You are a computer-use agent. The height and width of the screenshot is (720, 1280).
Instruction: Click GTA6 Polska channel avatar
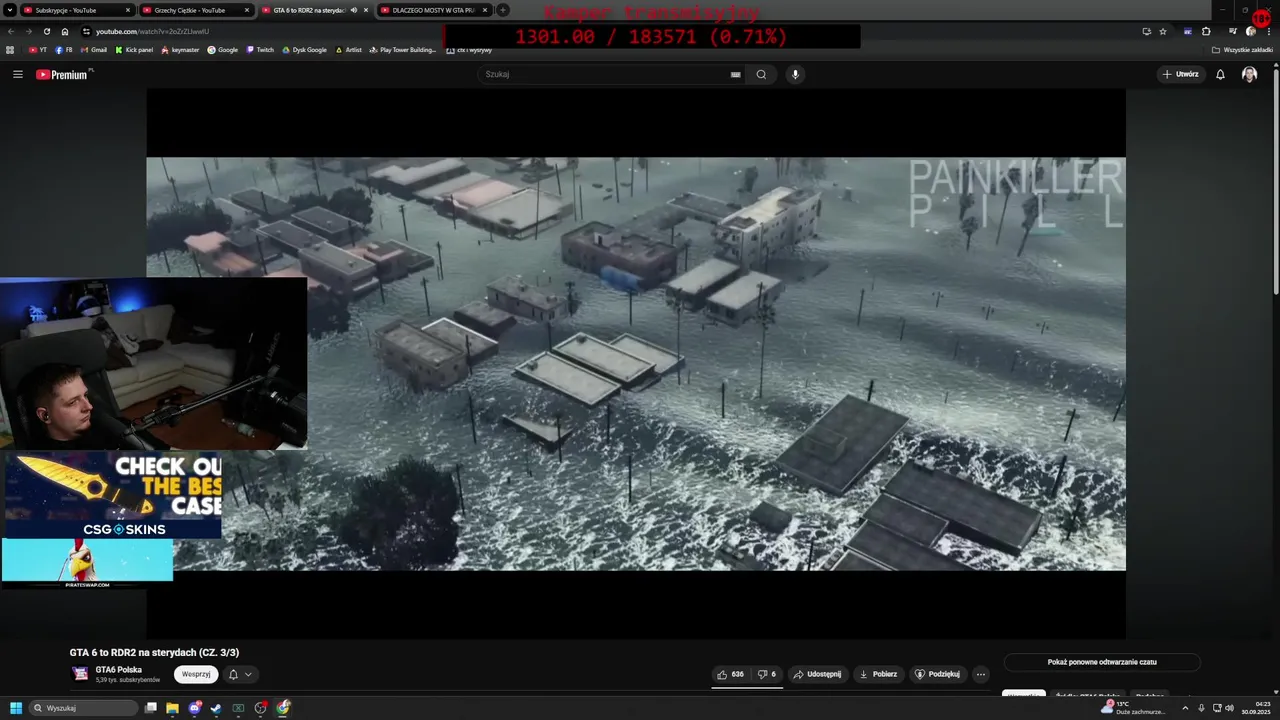[80, 674]
